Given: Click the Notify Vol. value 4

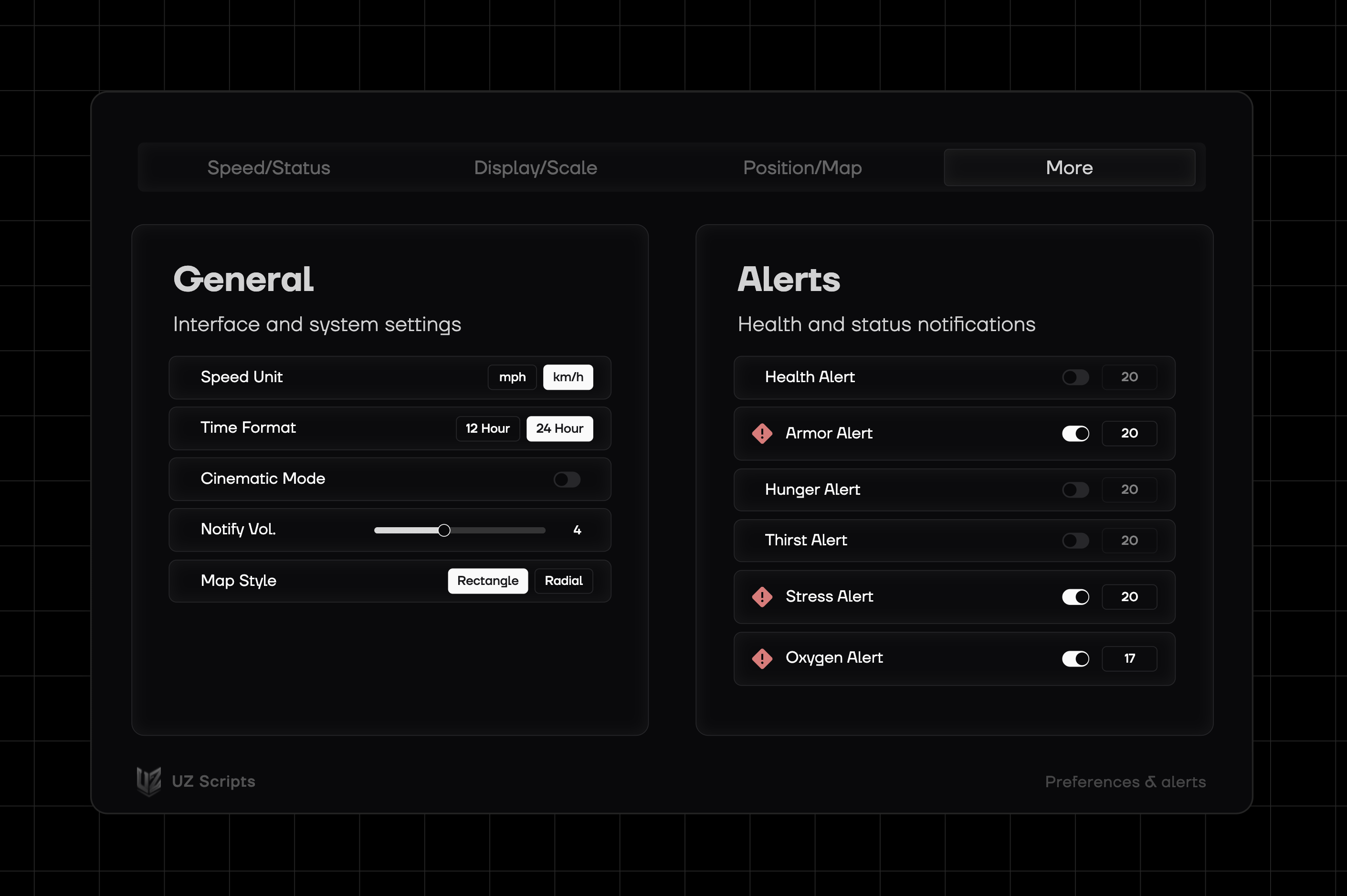Looking at the screenshot, I should (x=577, y=530).
